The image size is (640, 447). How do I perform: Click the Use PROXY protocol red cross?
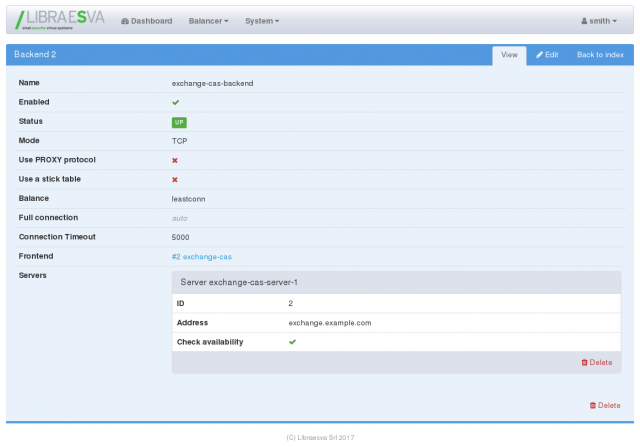pos(175,160)
